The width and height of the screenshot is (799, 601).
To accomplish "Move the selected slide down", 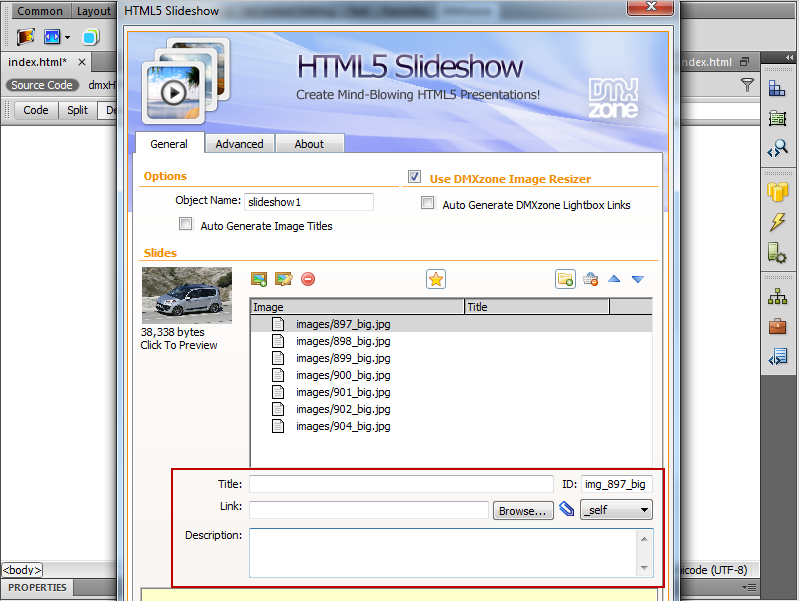I will click(x=638, y=279).
